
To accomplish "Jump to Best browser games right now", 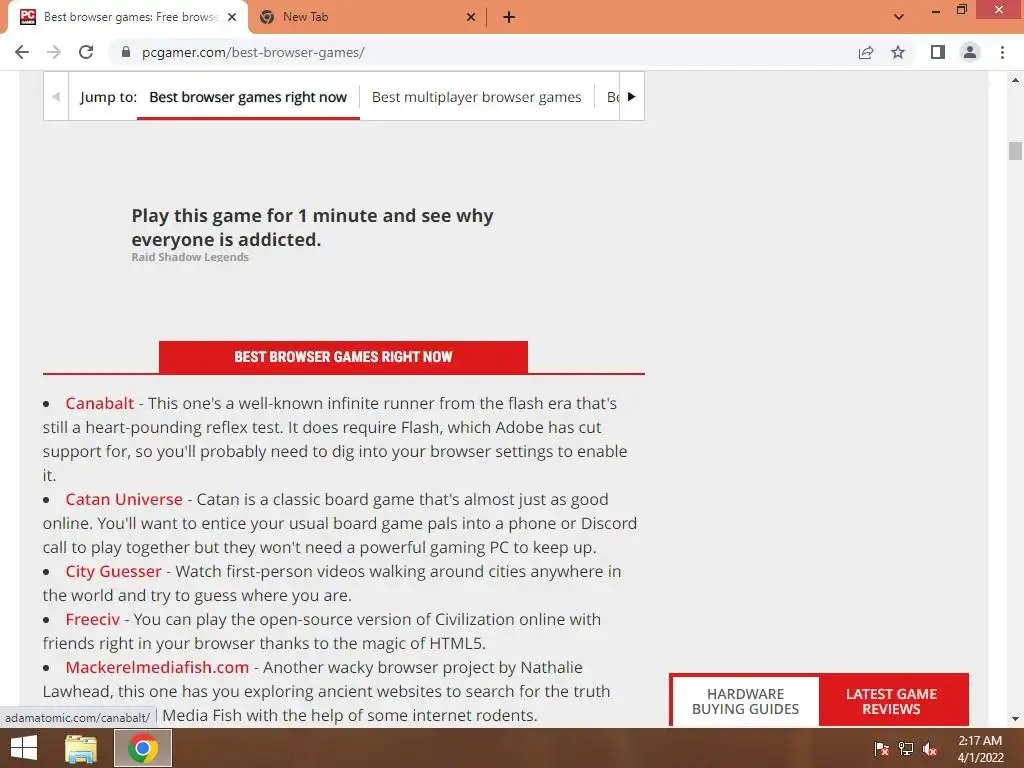I will [x=248, y=97].
